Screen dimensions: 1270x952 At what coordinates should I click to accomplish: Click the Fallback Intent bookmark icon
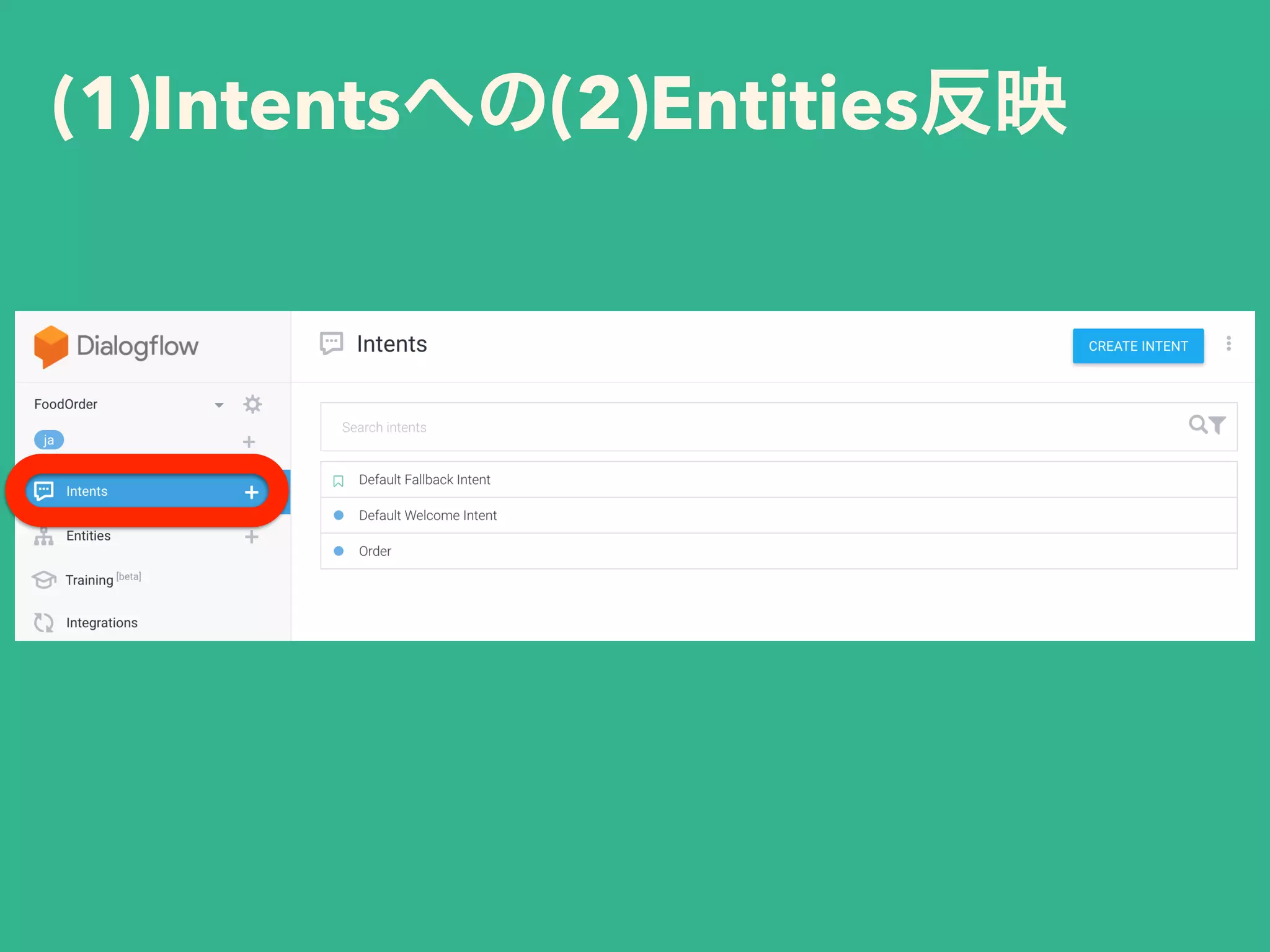pos(338,481)
